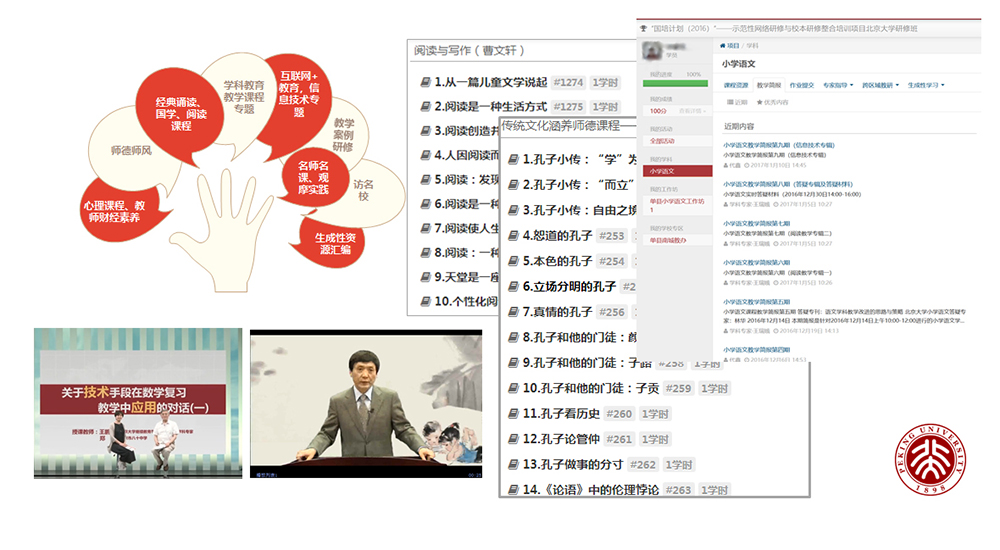Open 小学语文教学简报第九期 (信息技术专辑) link

click(778, 145)
